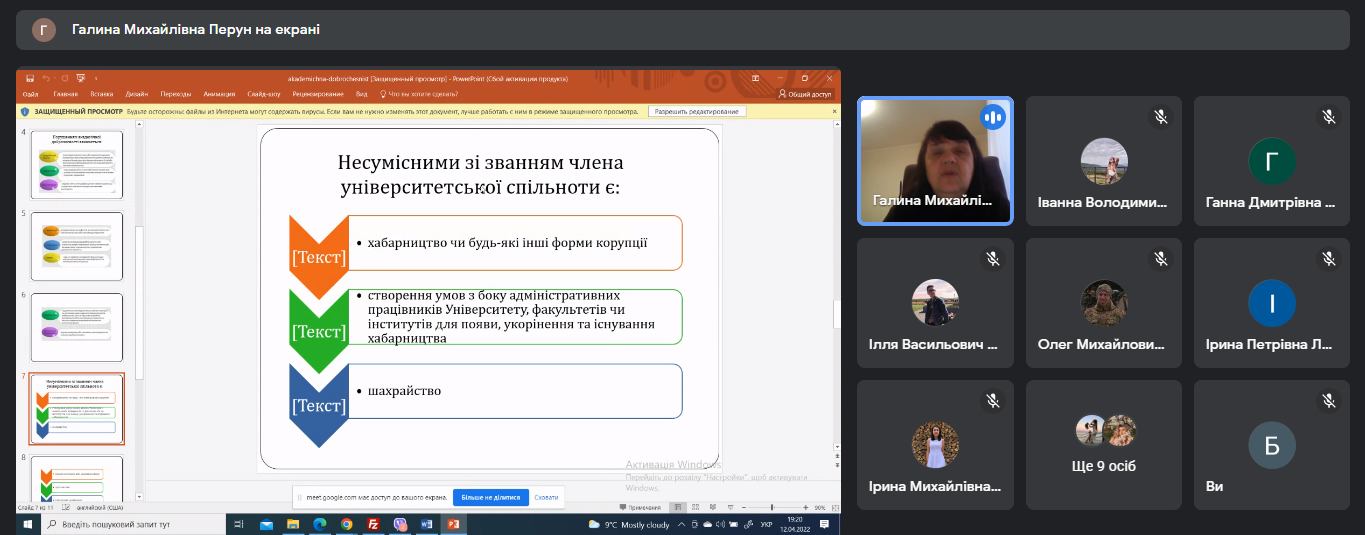Click the speaking indicator on Галина's tile
Viewport: 1365px width, 535px height.
[x=993, y=117]
